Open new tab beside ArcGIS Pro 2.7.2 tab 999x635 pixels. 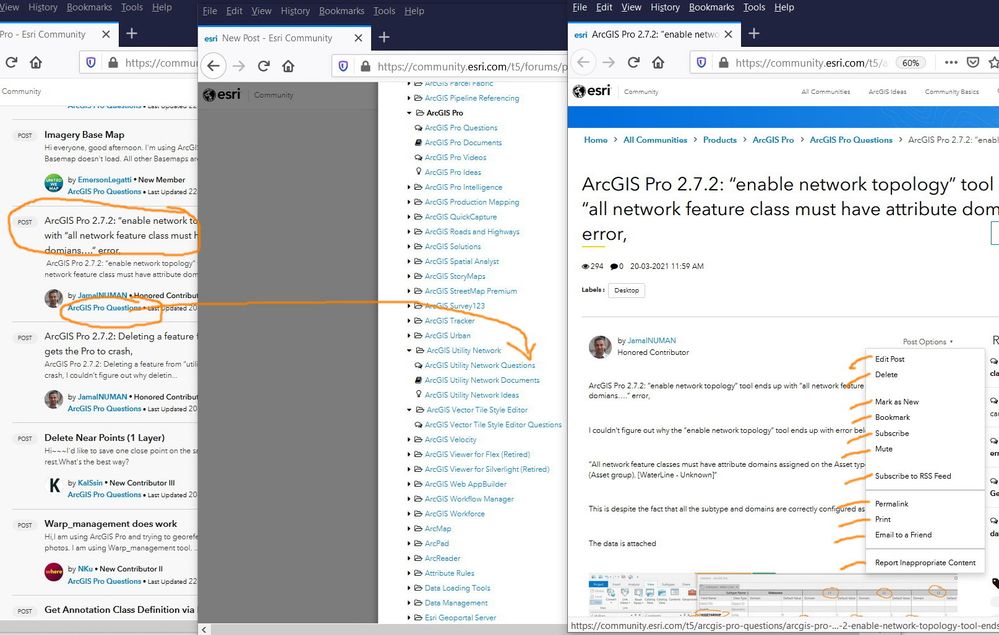(x=754, y=33)
